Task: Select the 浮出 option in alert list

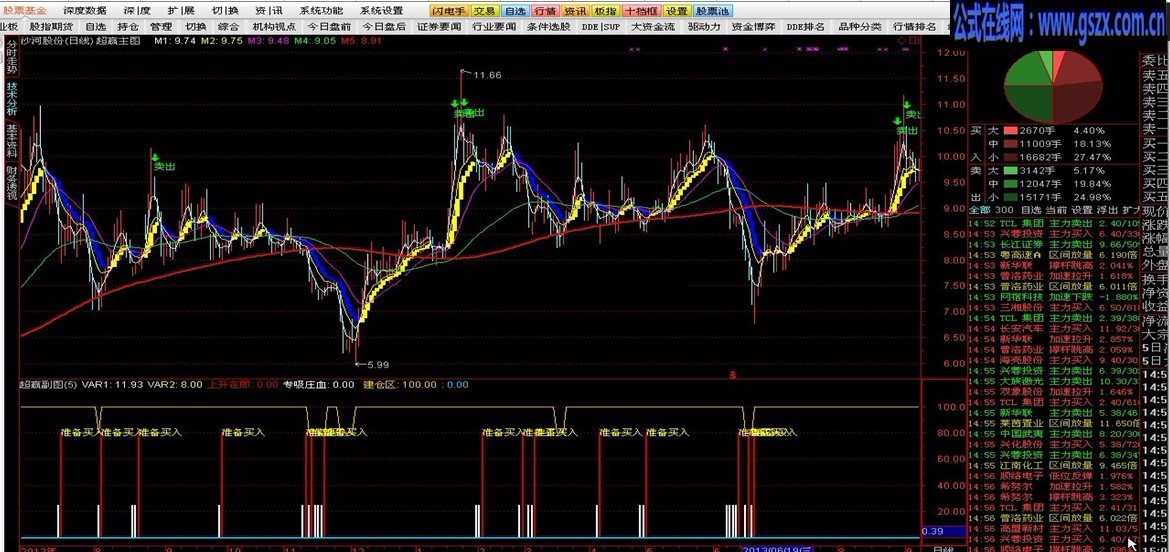Action: (x=1107, y=210)
